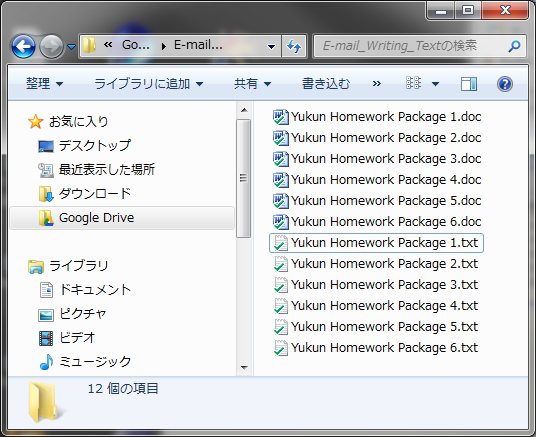
Task: Click the ダウンロード folder icon
Action: coord(46,194)
